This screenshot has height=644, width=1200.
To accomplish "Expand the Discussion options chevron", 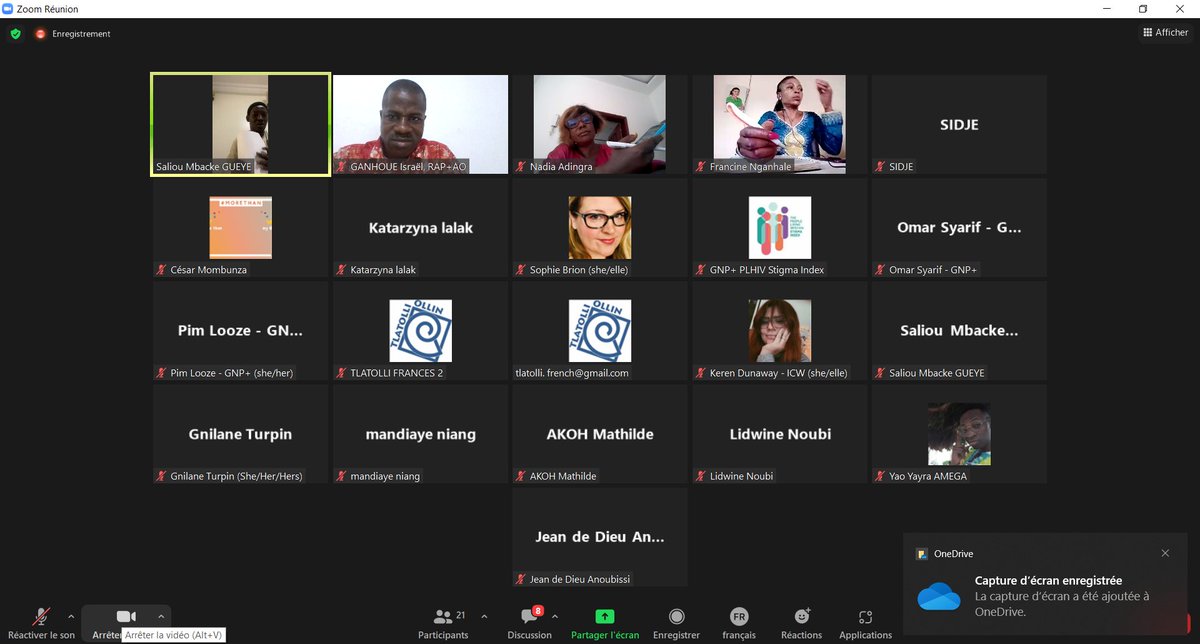I will coord(555,616).
